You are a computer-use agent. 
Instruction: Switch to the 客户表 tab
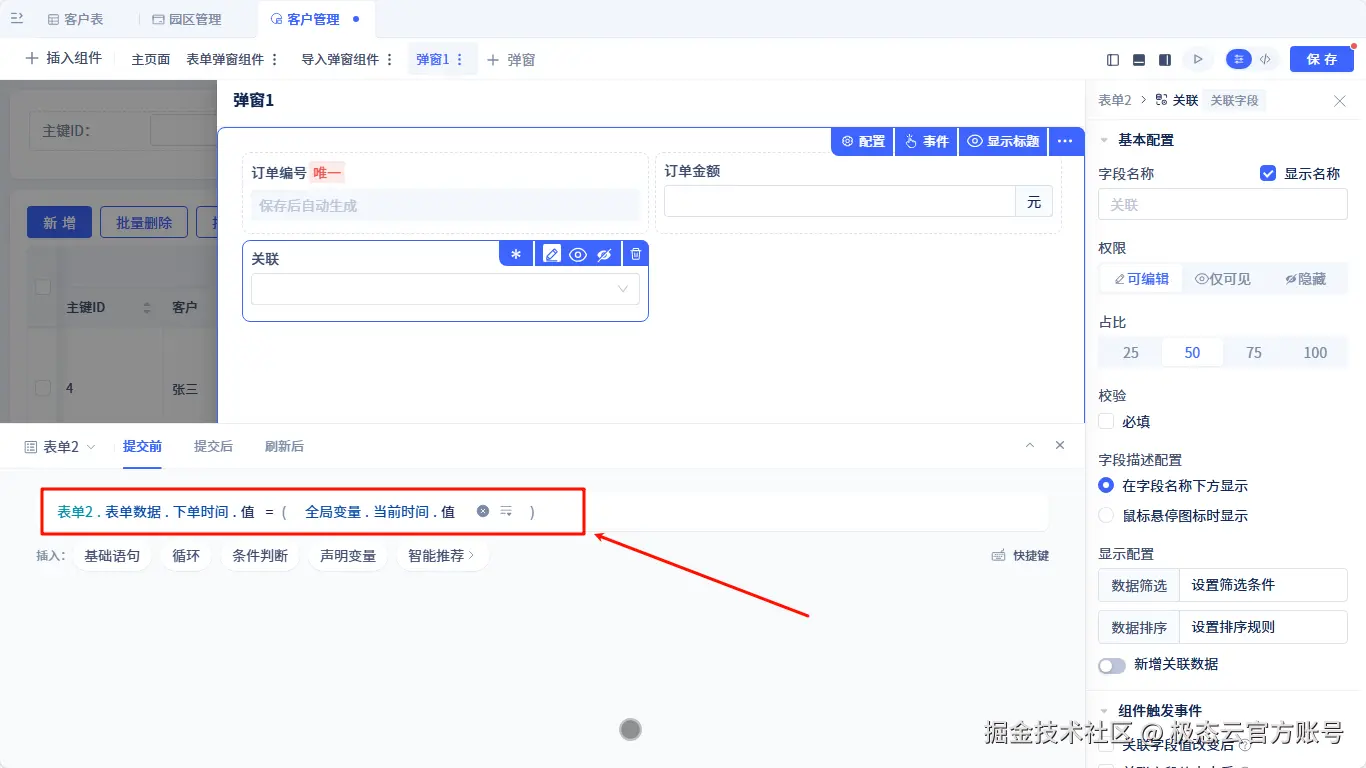75,19
